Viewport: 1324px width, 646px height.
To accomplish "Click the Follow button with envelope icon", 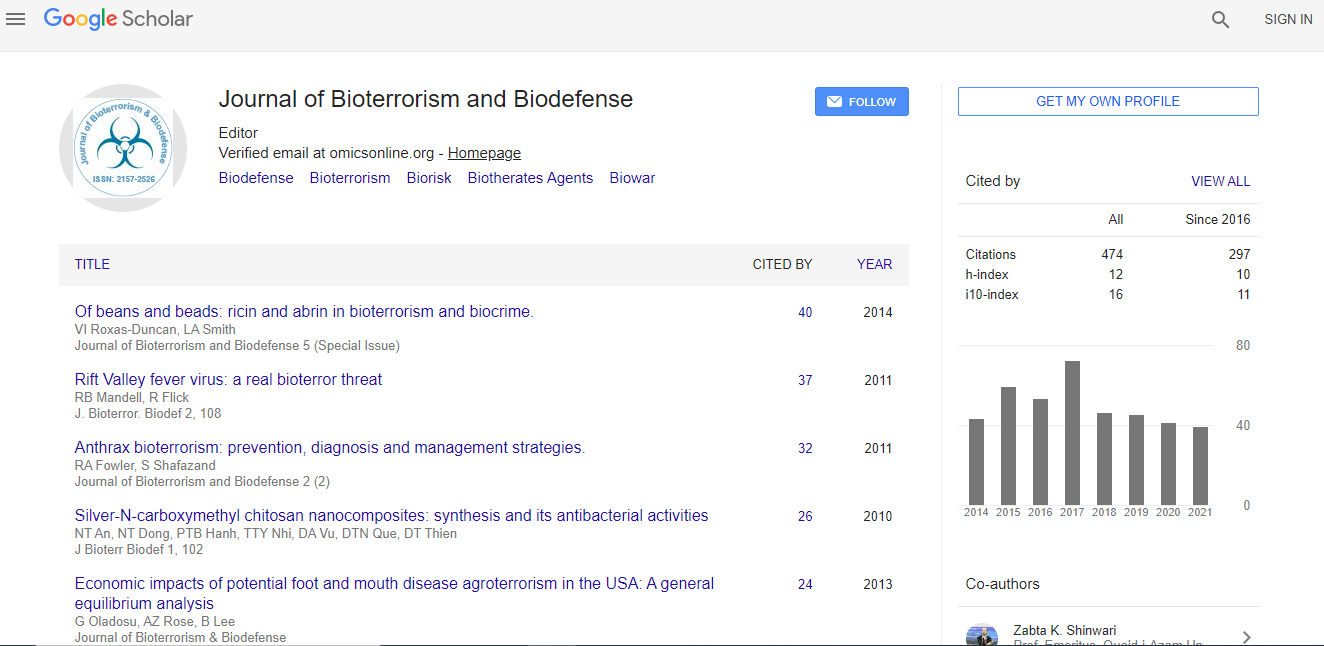I will coord(861,102).
